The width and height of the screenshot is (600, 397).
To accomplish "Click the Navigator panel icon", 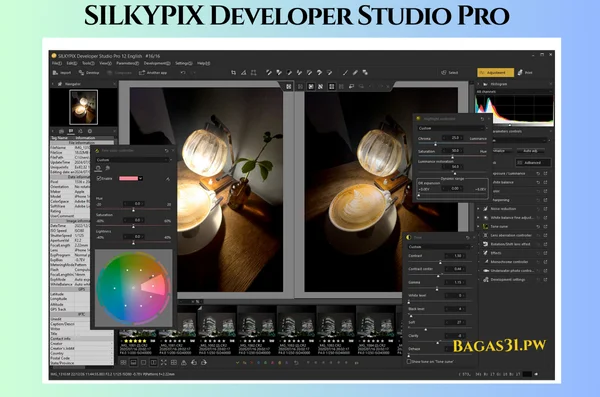I will [x=60, y=84].
